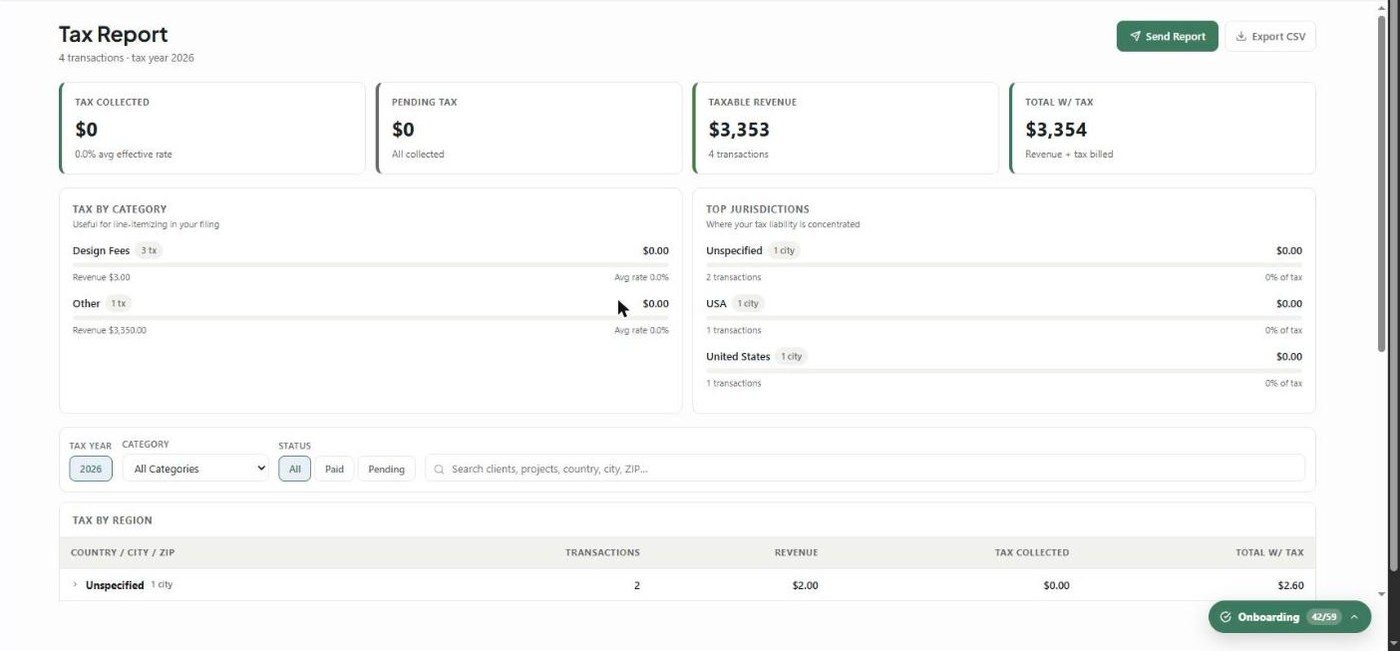Click the "Total w/ Tax" column header
This screenshot has height=651, width=1400.
pos(1270,553)
